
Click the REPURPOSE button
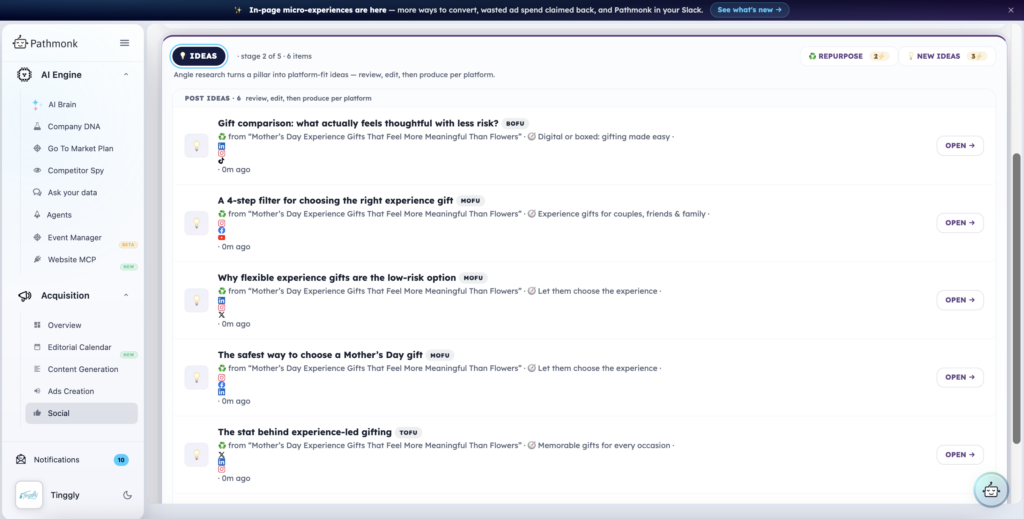(x=848, y=56)
